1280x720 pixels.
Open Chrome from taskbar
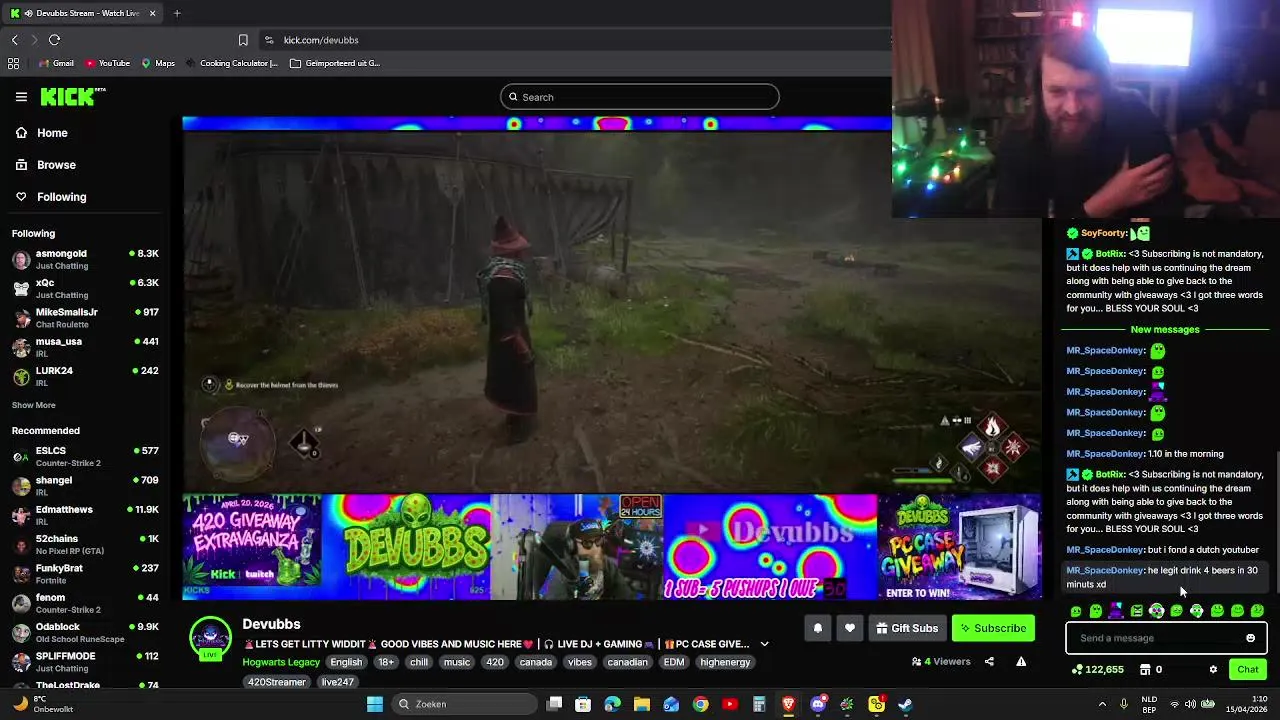point(700,704)
